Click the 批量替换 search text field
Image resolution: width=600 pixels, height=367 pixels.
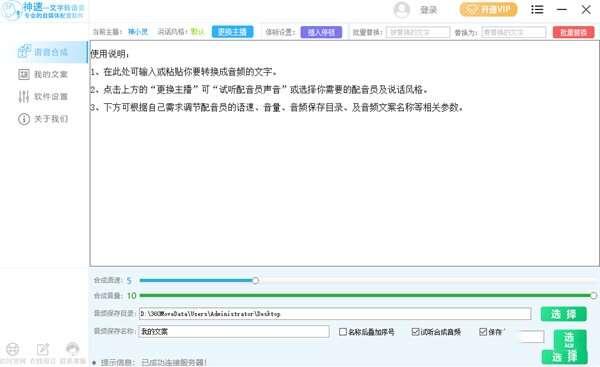tap(418, 33)
